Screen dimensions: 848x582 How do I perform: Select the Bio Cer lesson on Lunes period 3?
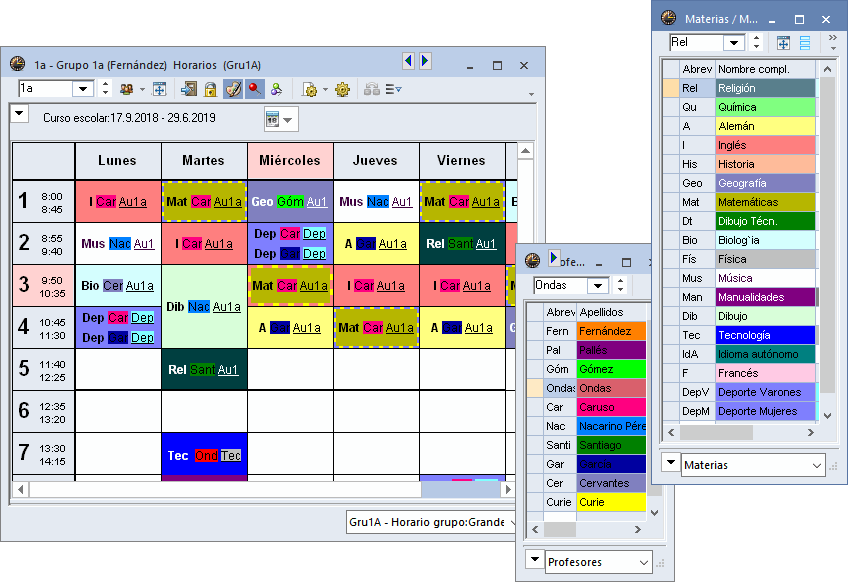pyautogui.click(x=117, y=286)
